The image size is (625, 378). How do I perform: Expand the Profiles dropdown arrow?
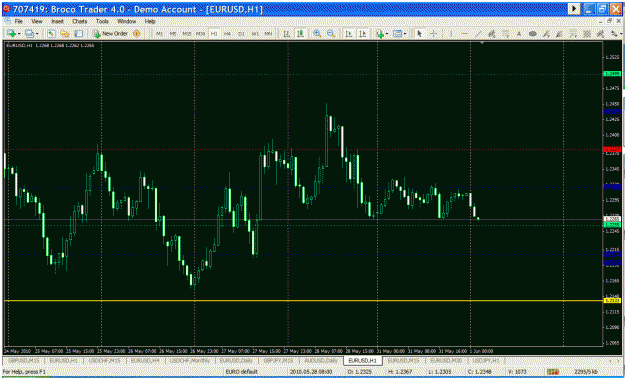pyautogui.click(x=37, y=34)
